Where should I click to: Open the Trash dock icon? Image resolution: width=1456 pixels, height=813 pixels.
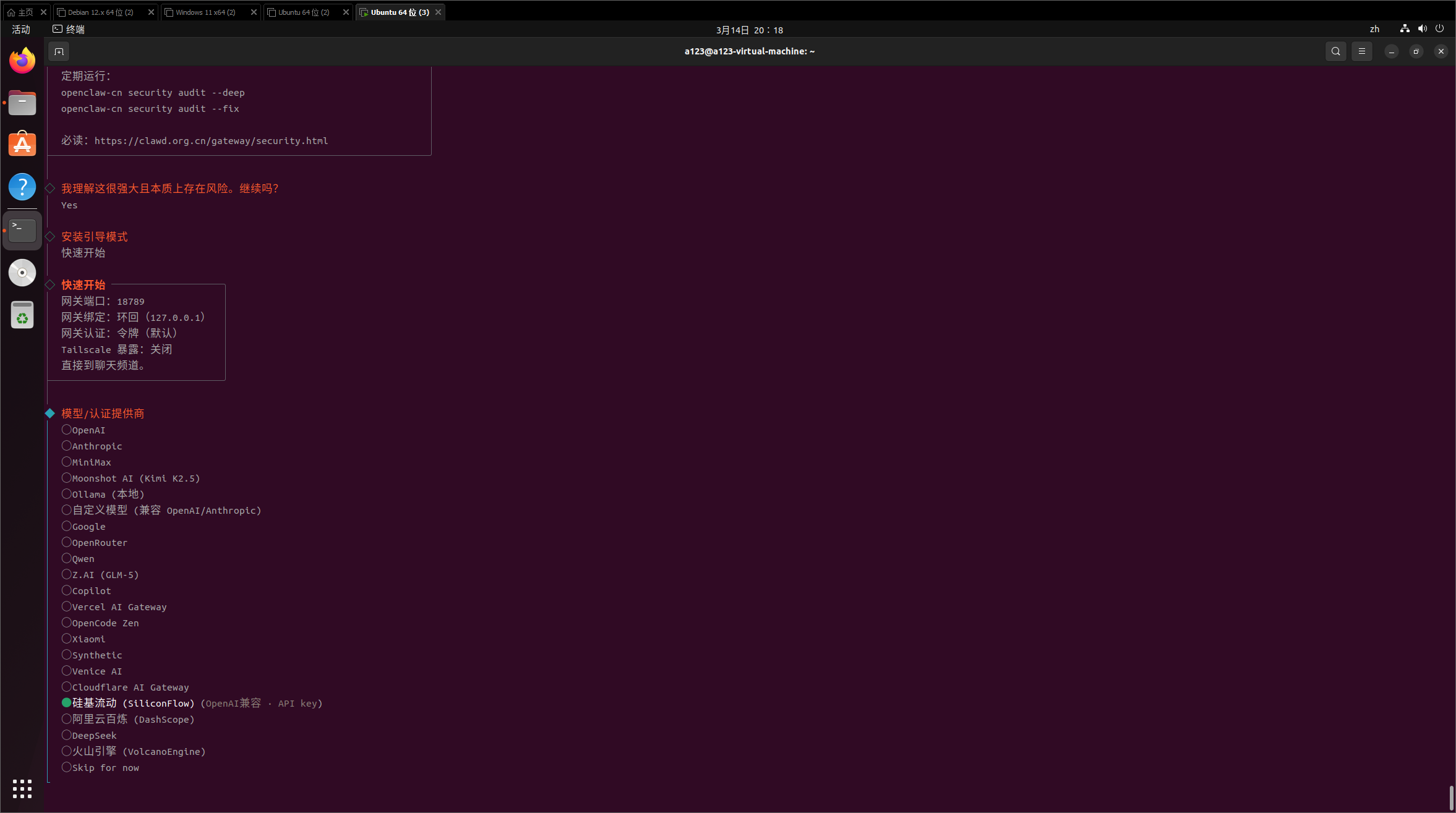point(22,315)
